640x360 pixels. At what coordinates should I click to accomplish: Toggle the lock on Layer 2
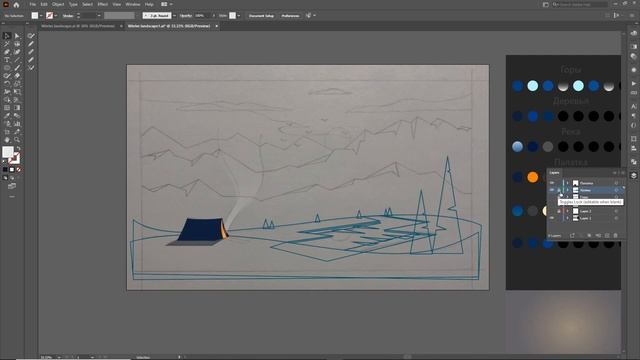coord(559,211)
